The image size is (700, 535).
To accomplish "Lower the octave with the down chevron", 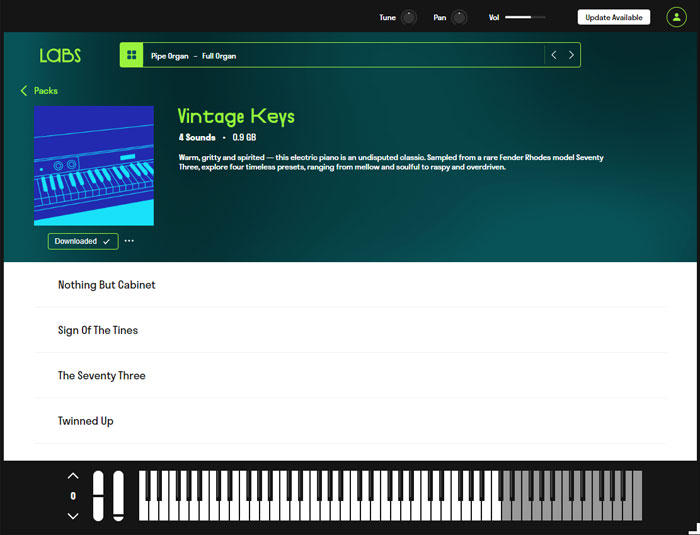I will coord(73,516).
